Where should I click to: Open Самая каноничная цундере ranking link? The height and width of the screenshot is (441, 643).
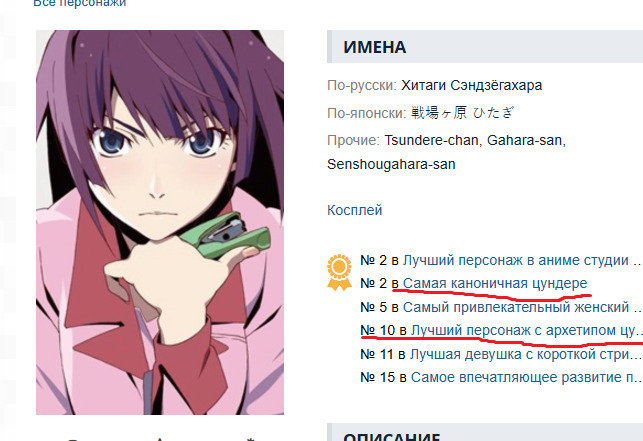(x=495, y=283)
